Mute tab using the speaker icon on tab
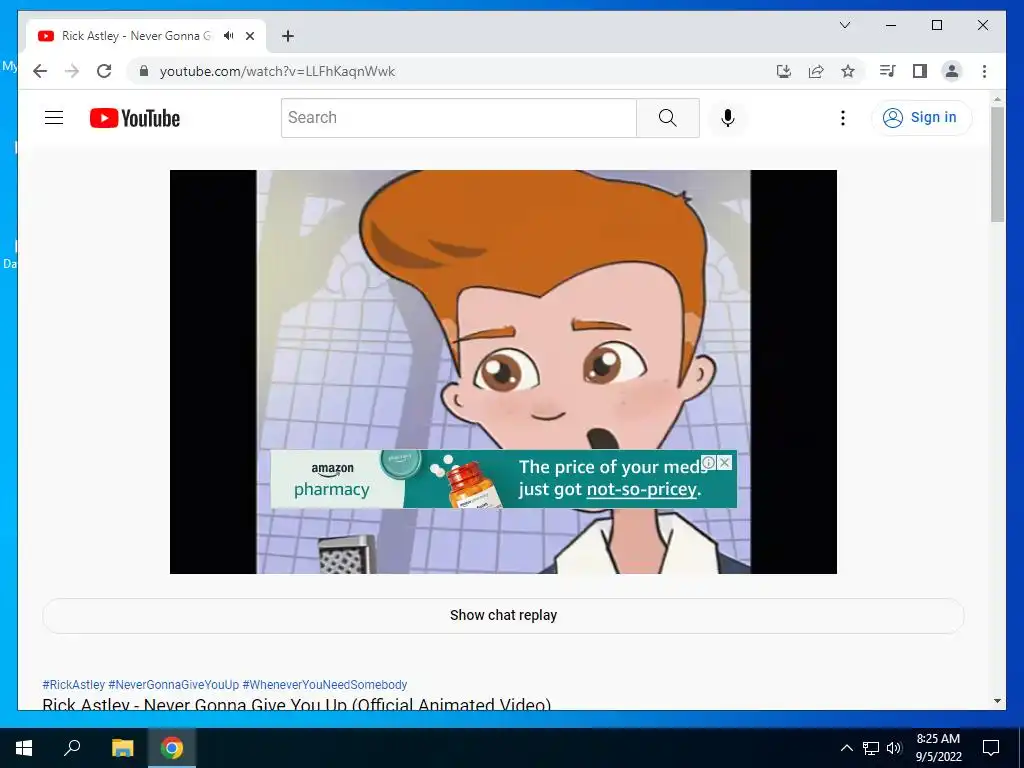 click(229, 36)
